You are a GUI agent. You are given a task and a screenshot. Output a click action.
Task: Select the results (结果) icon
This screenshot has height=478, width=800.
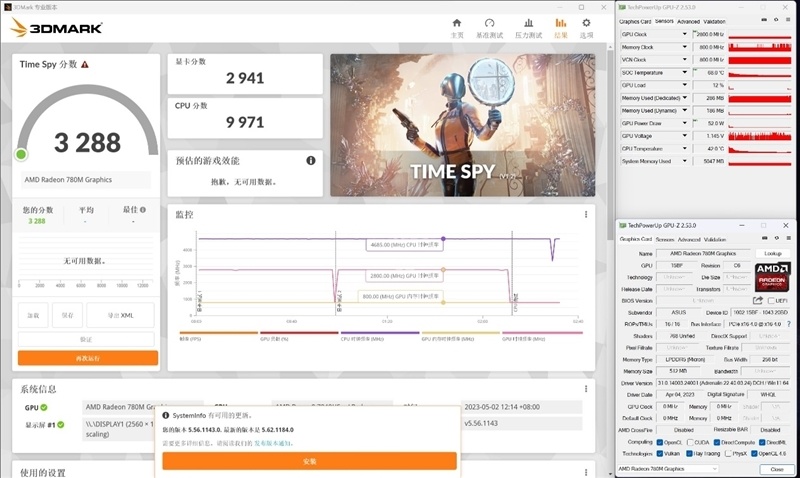[561, 23]
